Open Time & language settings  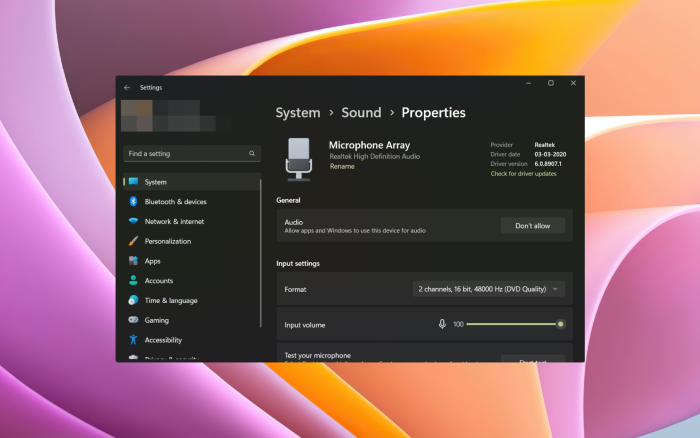point(192,300)
